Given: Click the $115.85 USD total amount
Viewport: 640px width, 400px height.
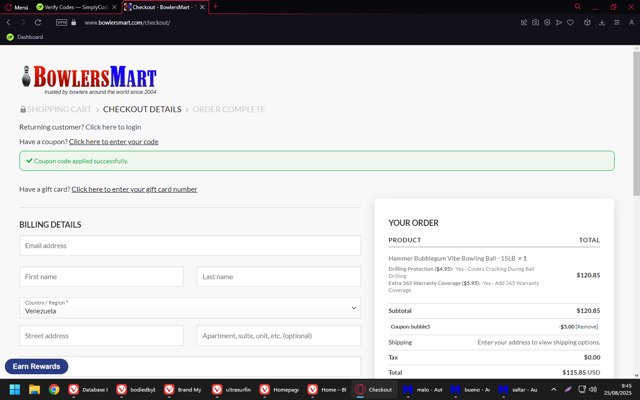Looking at the screenshot, I should click(581, 372).
